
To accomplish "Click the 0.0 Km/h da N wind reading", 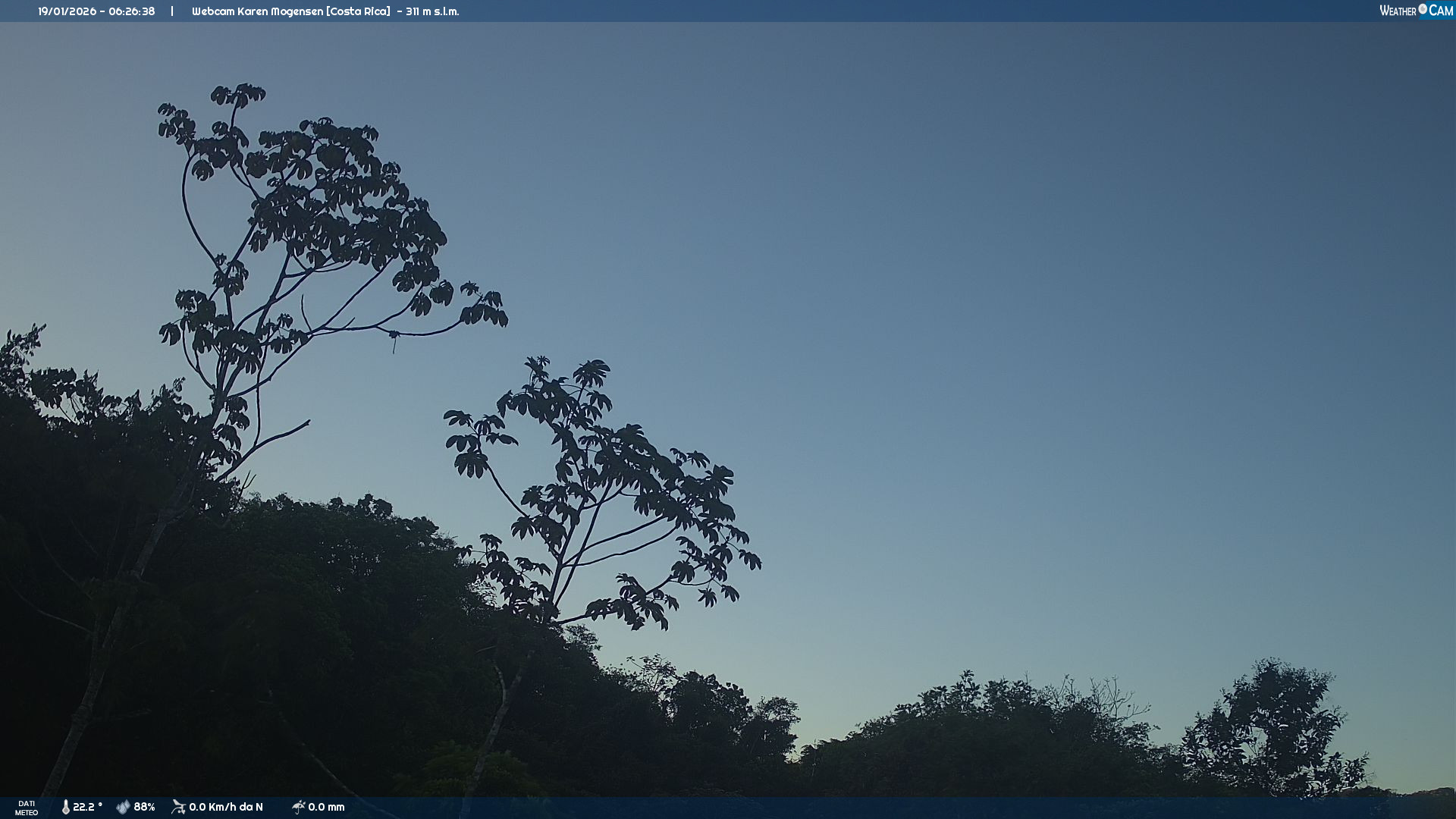I will pyautogui.click(x=226, y=807).
